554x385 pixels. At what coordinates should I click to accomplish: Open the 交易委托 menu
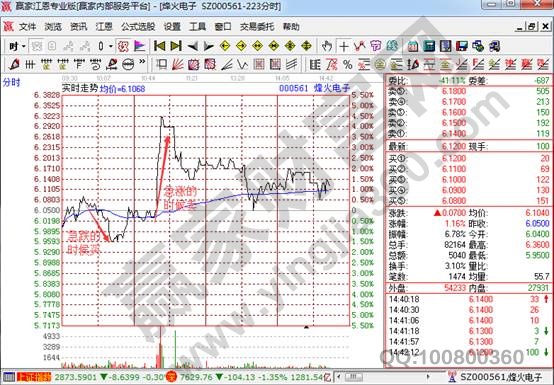click(257, 27)
